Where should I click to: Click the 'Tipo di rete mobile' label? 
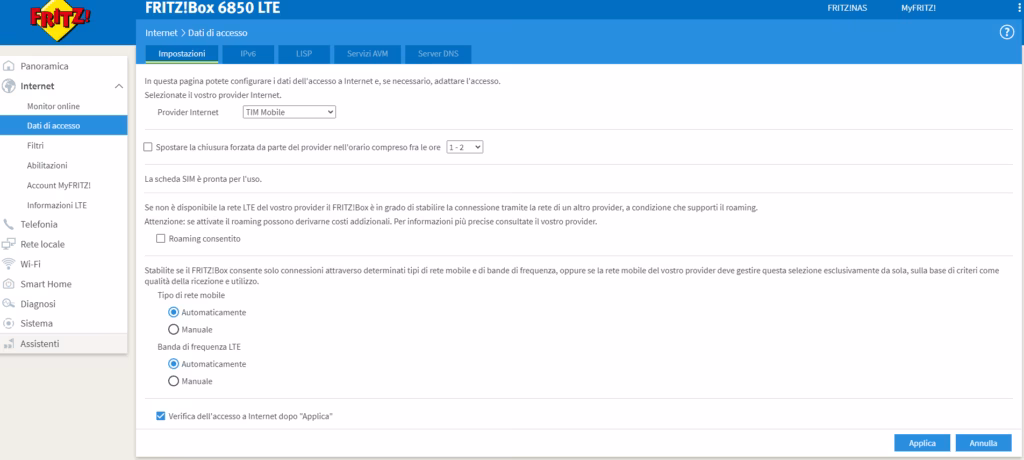click(191, 295)
